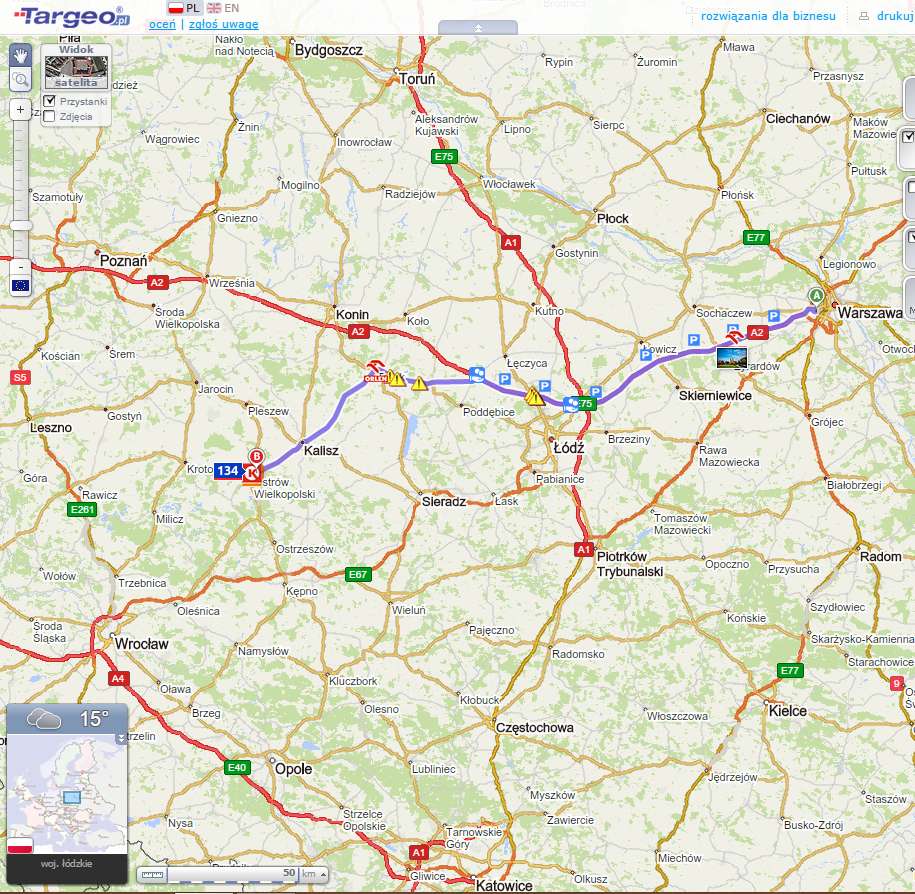
Task: Click 'rozwiązania dla biznesu' link
Action: (x=768, y=16)
